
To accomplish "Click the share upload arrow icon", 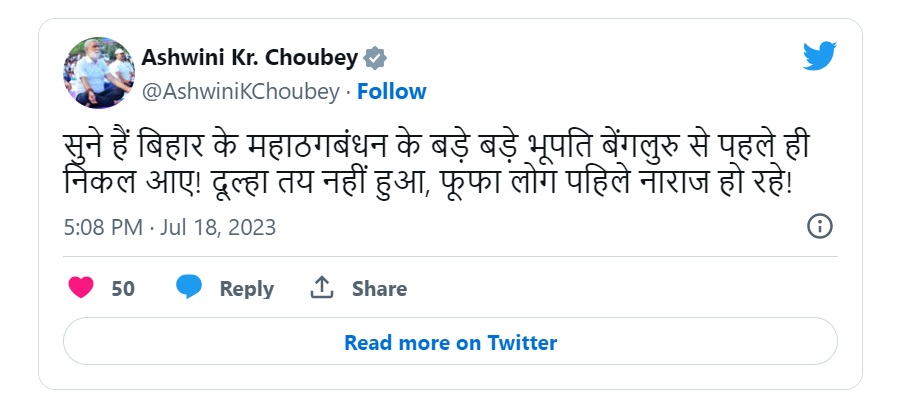I will coord(321,288).
